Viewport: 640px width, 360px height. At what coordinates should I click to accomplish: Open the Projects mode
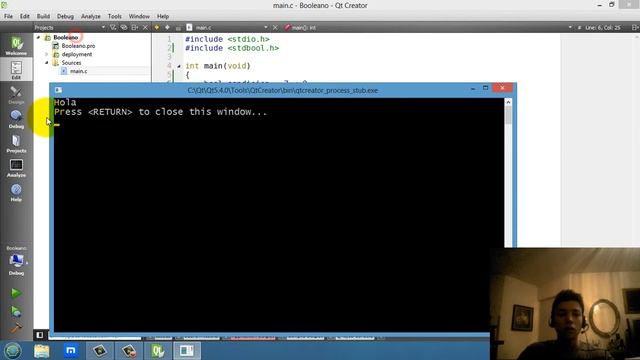pos(16,144)
